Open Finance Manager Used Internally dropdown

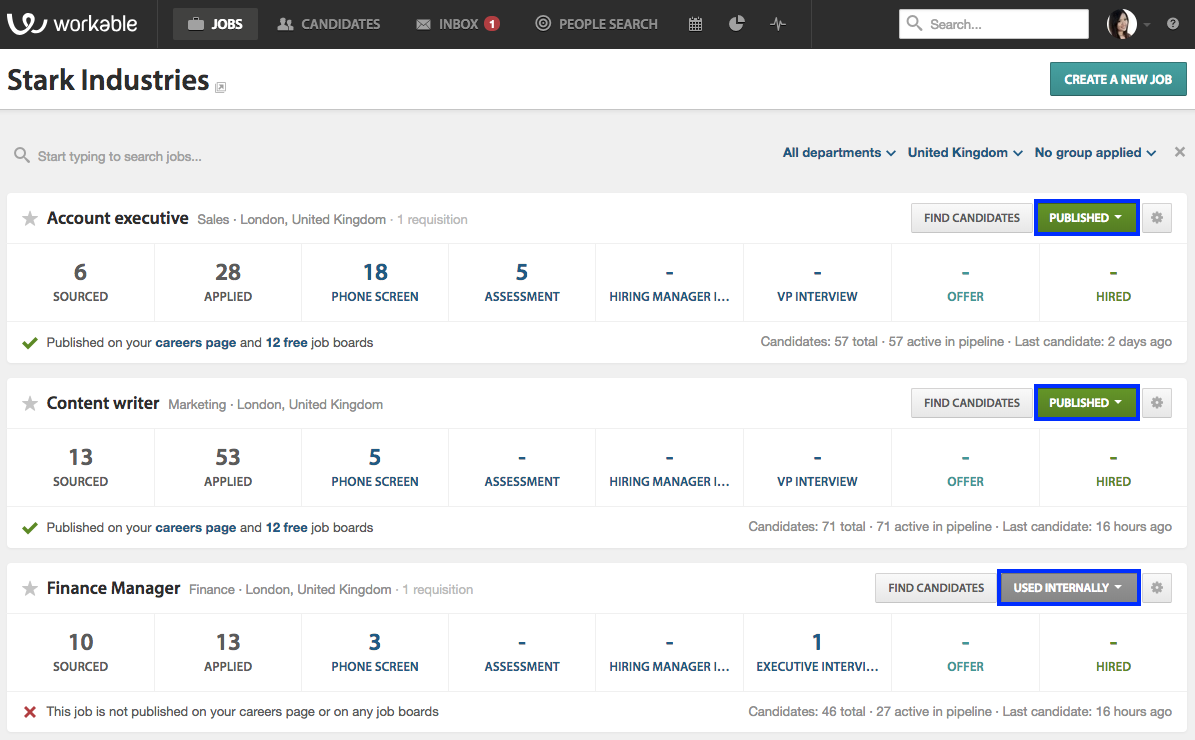[1068, 588]
